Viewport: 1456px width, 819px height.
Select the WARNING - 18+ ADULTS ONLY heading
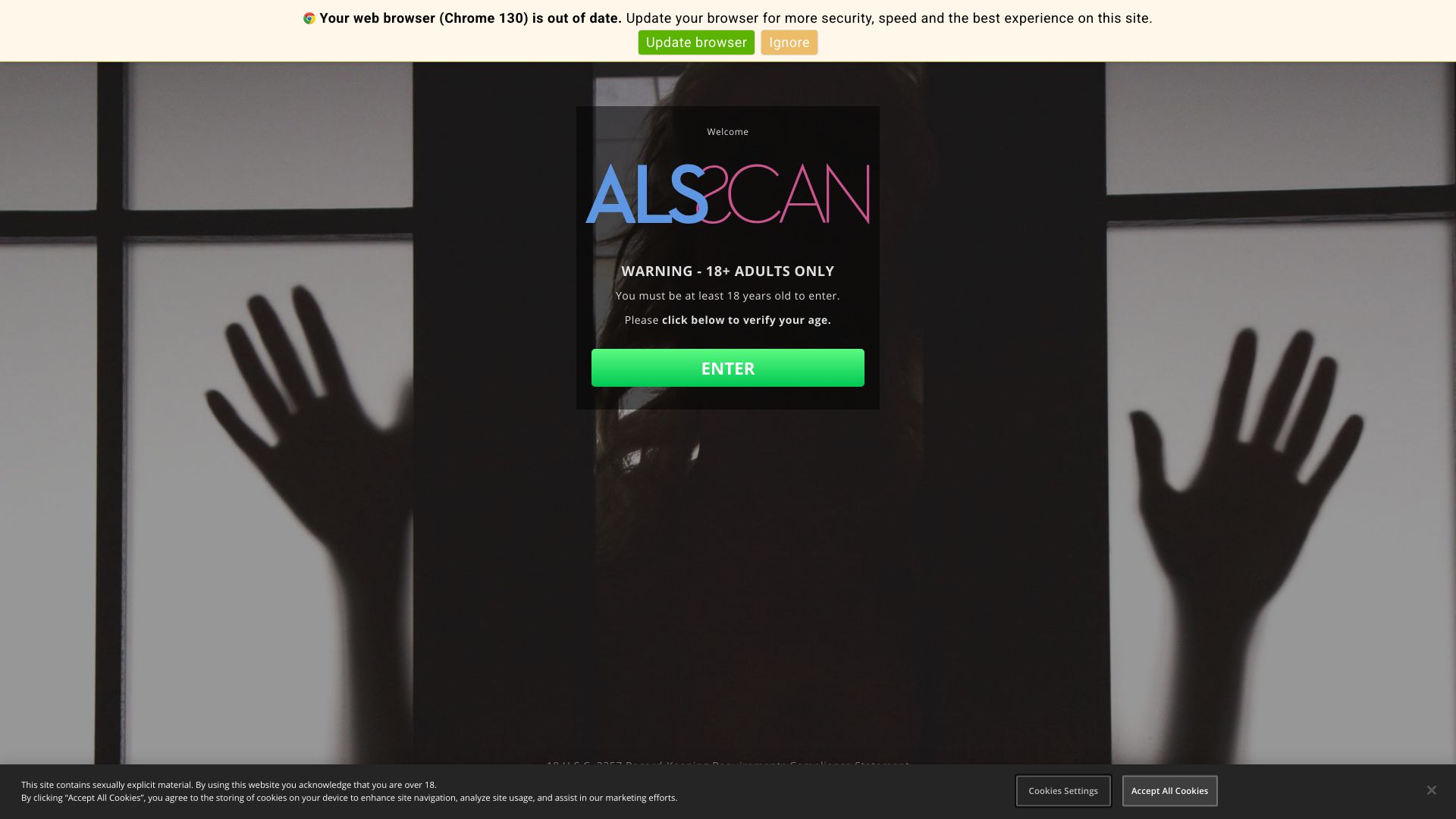[728, 271]
